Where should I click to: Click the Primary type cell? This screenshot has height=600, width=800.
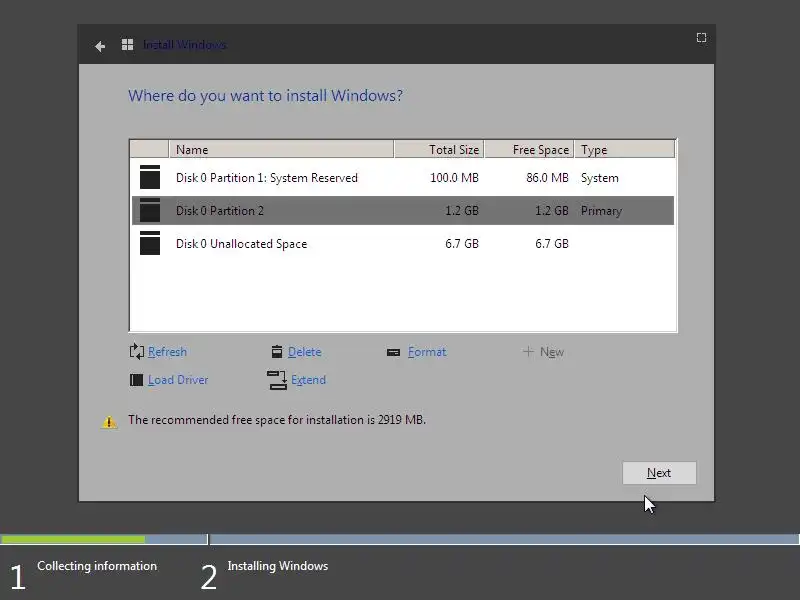(601, 211)
